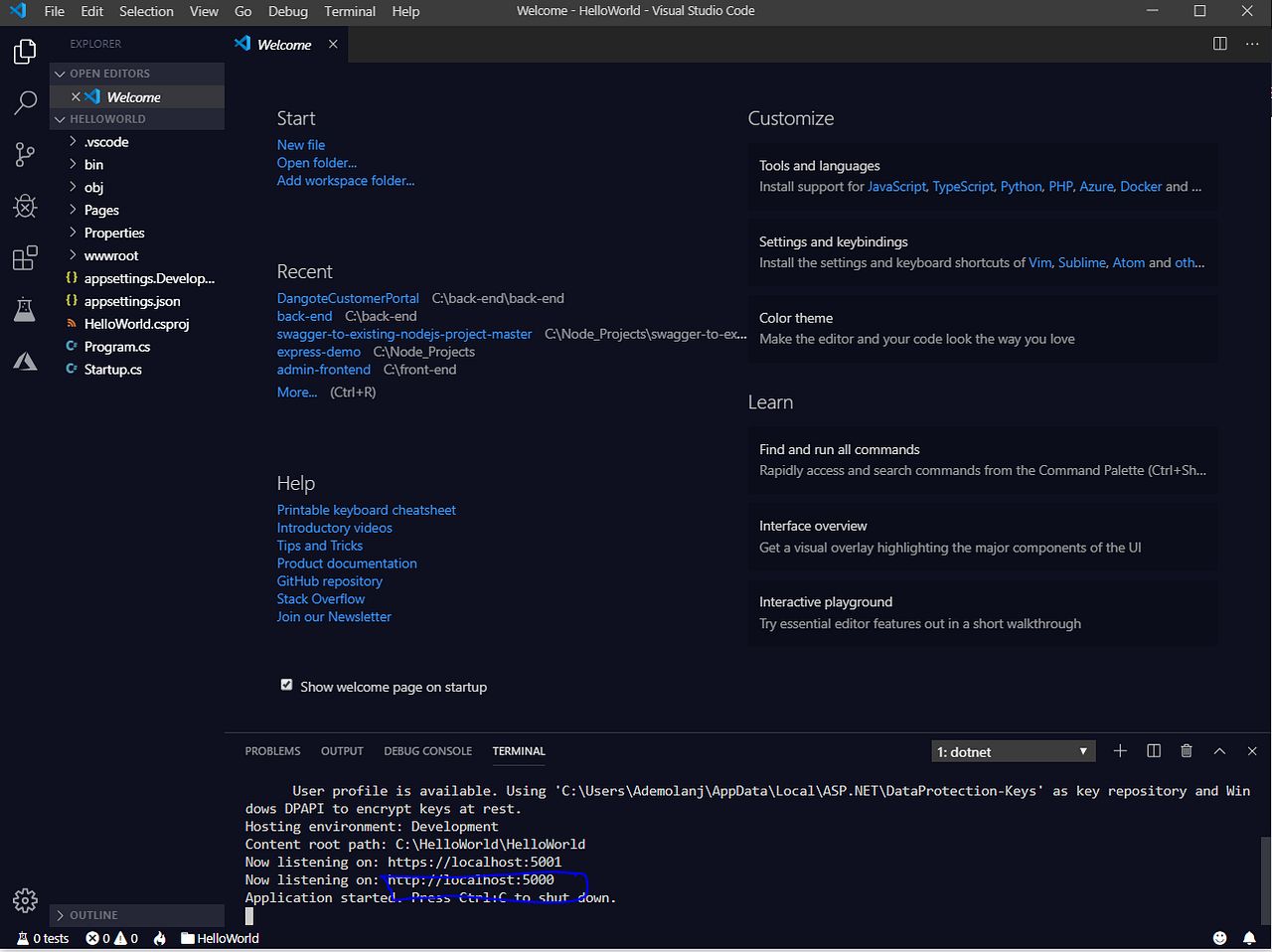
Task: Expand the Pages folder
Action: [102, 210]
